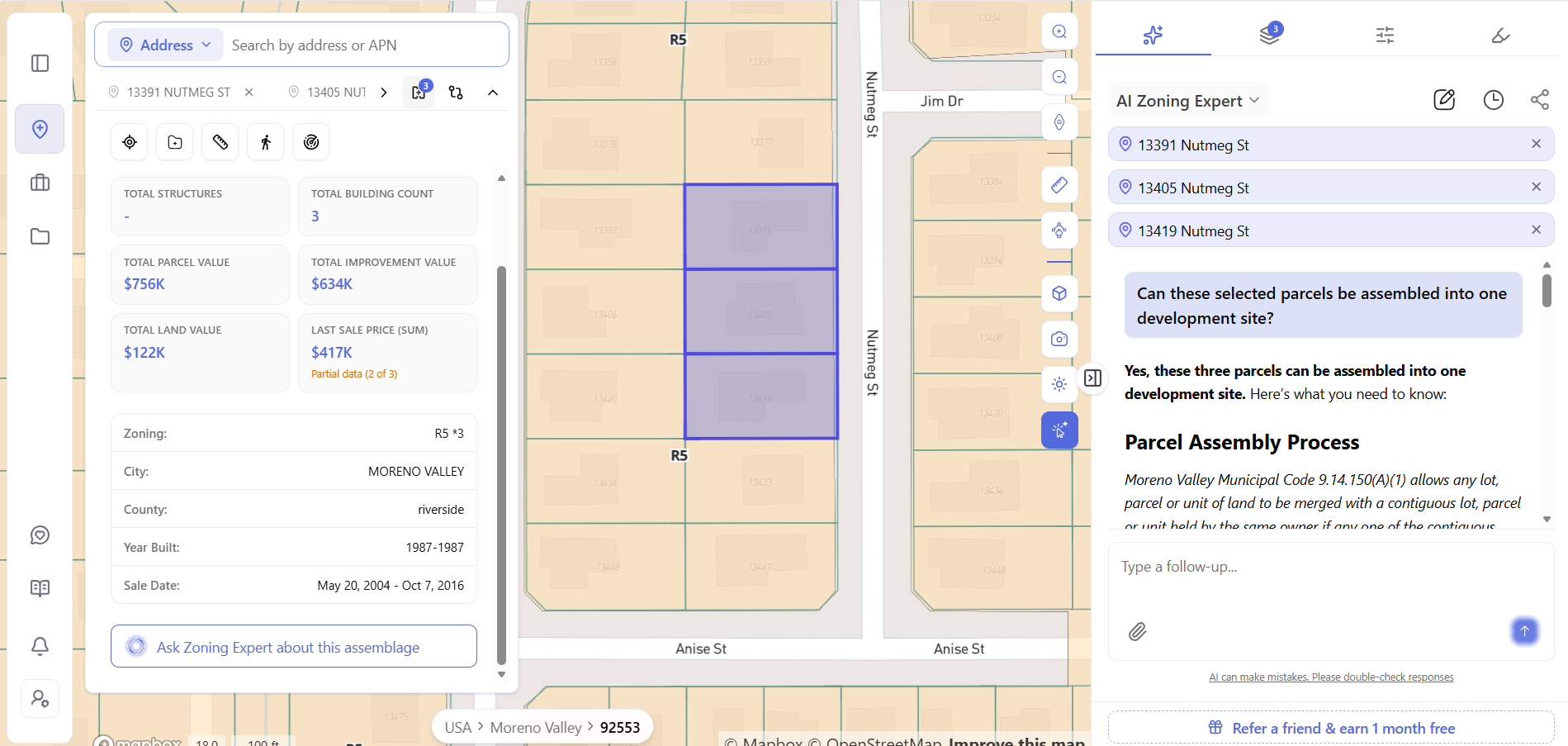Select parcel 13391 on the map

coord(760,226)
